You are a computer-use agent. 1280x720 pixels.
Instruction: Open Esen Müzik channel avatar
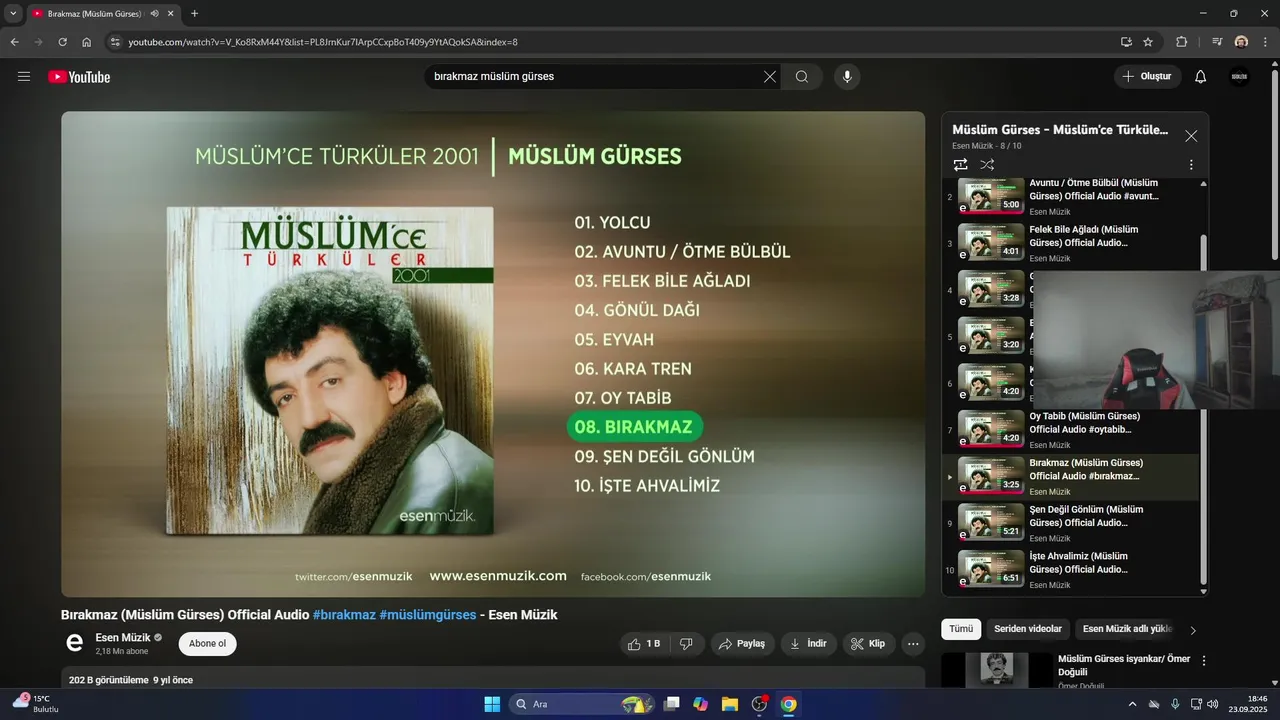tap(74, 644)
